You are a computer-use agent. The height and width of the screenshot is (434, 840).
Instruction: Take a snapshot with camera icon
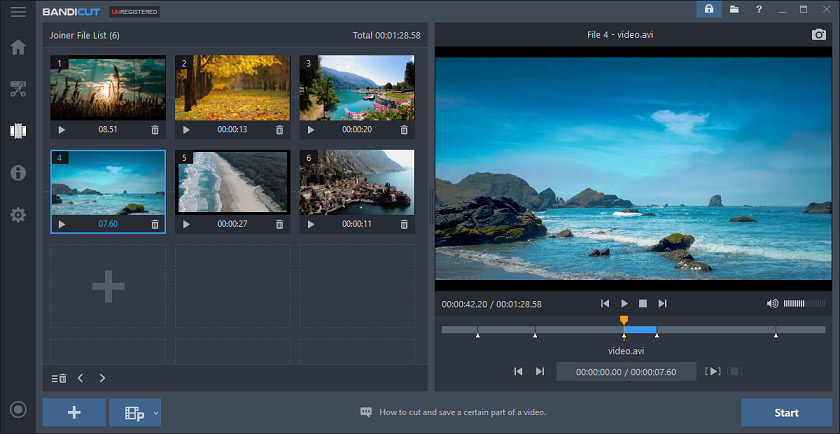click(819, 35)
